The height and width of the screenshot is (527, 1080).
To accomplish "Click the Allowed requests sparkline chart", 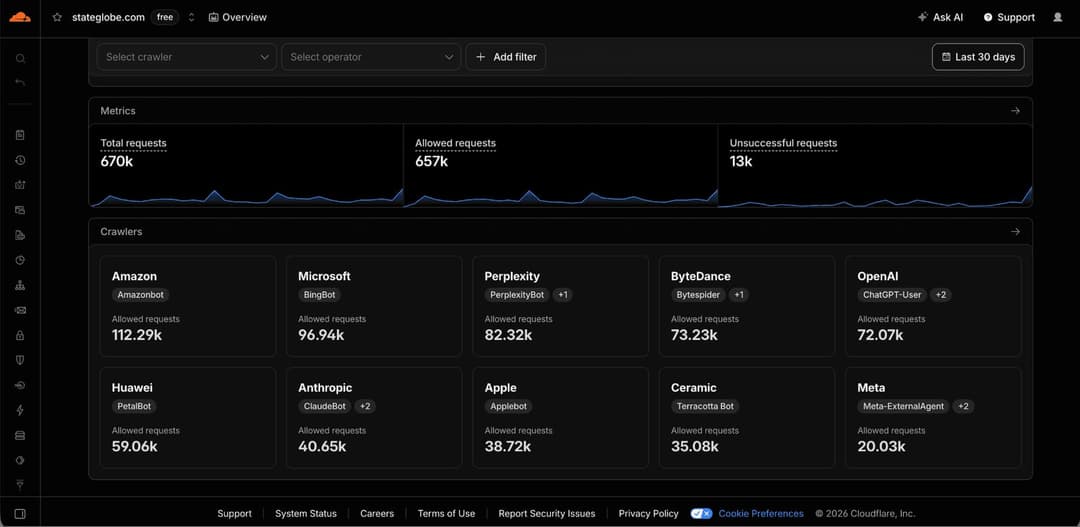I will tap(561, 196).
